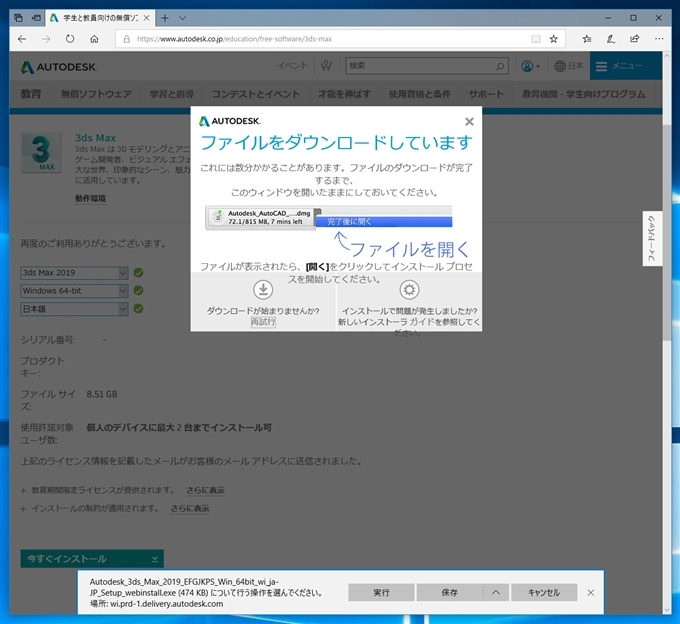Open reading view icon in address bar
Image resolution: width=680 pixels, height=624 pixels.
[x=536, y=39]
